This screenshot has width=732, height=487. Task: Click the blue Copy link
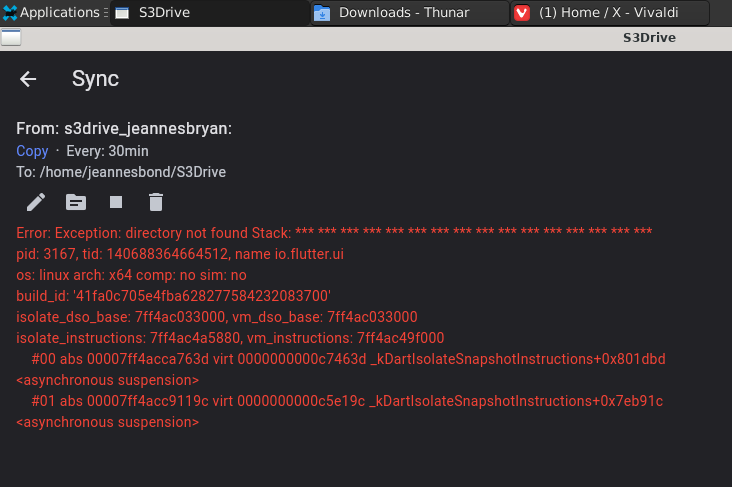[32, 151]
